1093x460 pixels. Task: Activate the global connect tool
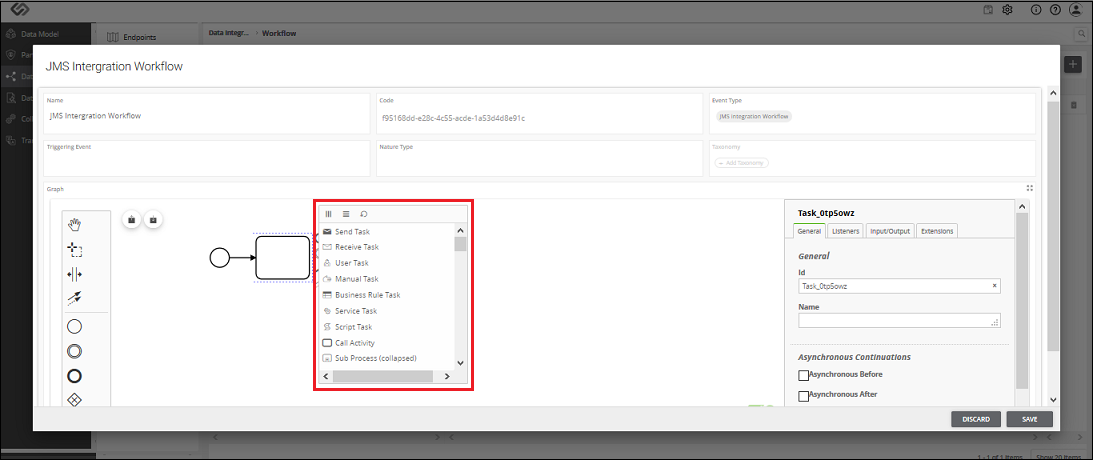tap(75, 298)
